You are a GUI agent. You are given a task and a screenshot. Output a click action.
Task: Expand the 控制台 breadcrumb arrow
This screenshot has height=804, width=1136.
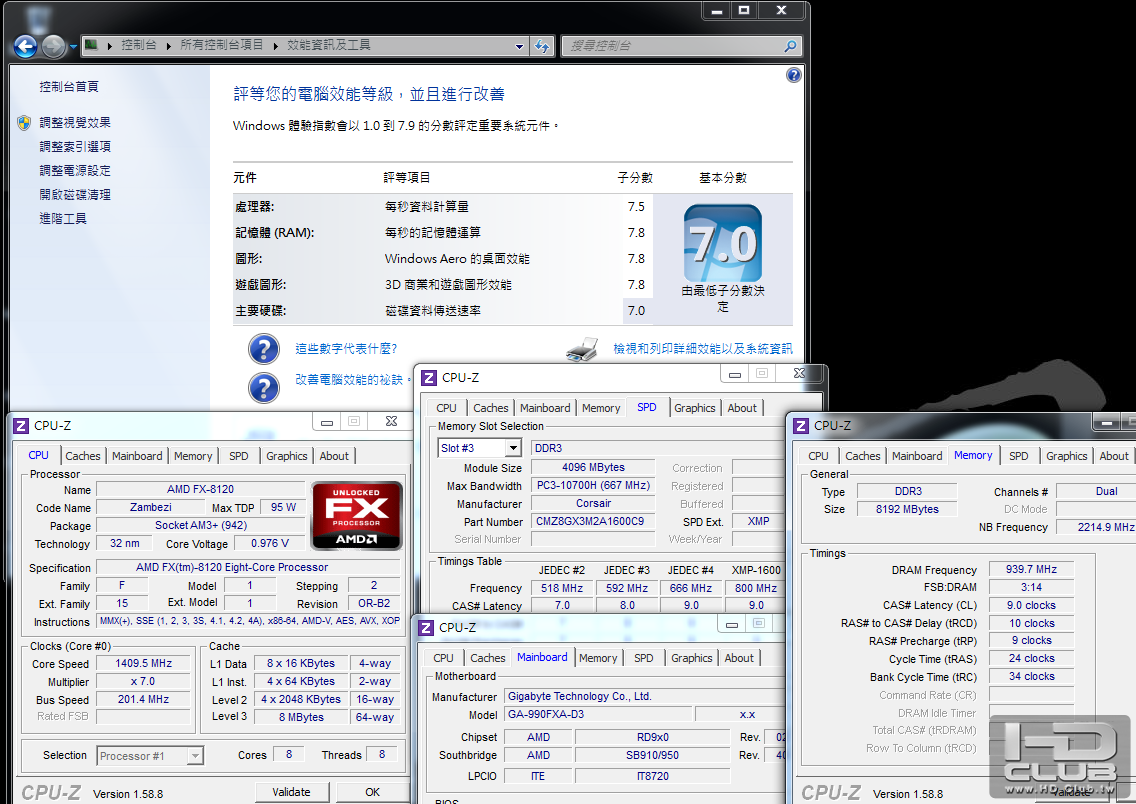168,46
